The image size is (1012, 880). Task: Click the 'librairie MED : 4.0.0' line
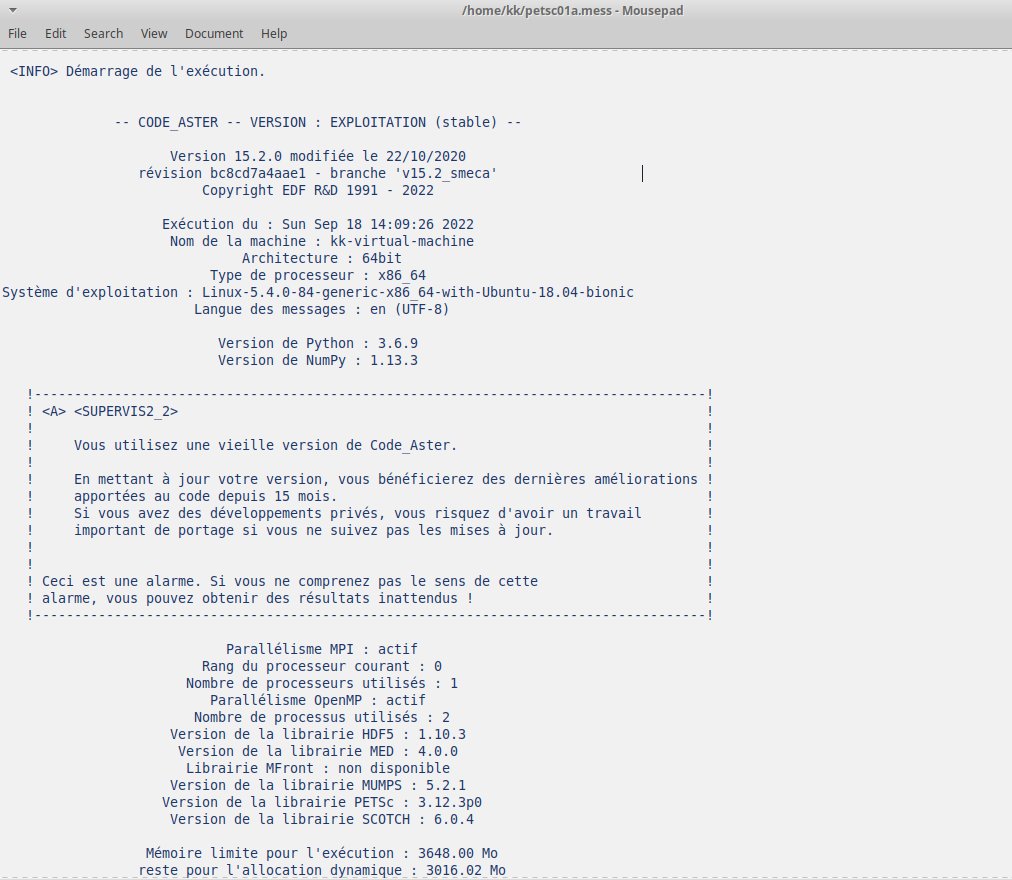(318, 751)
